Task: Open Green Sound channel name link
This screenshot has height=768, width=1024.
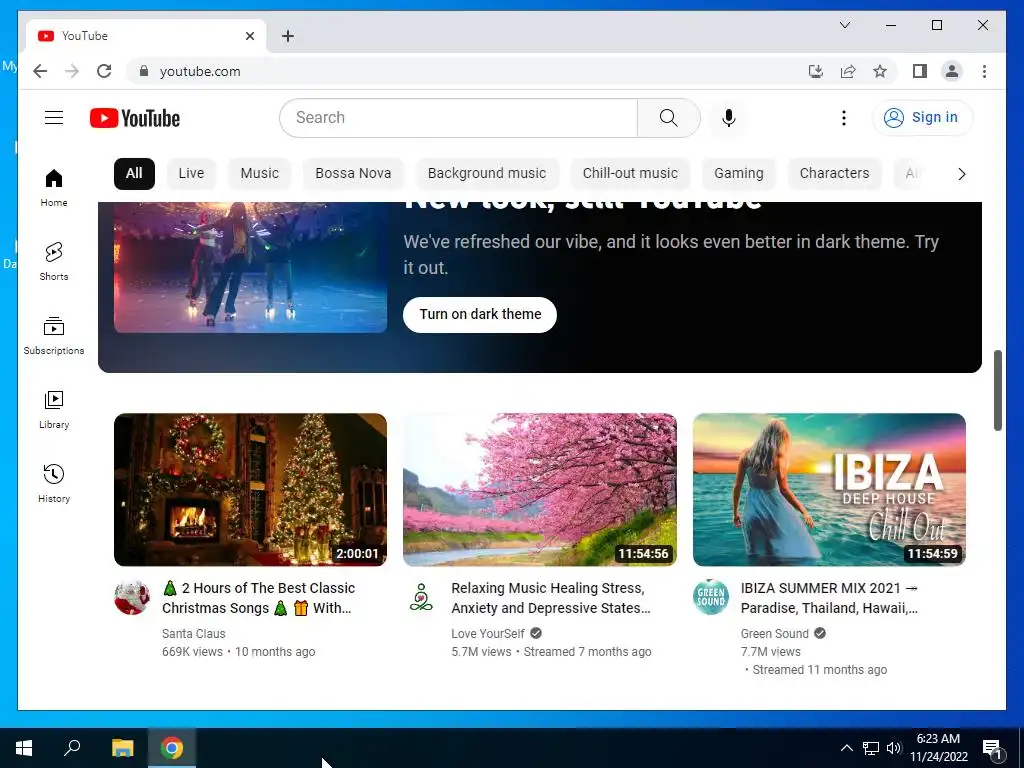Action: point(775,633)
